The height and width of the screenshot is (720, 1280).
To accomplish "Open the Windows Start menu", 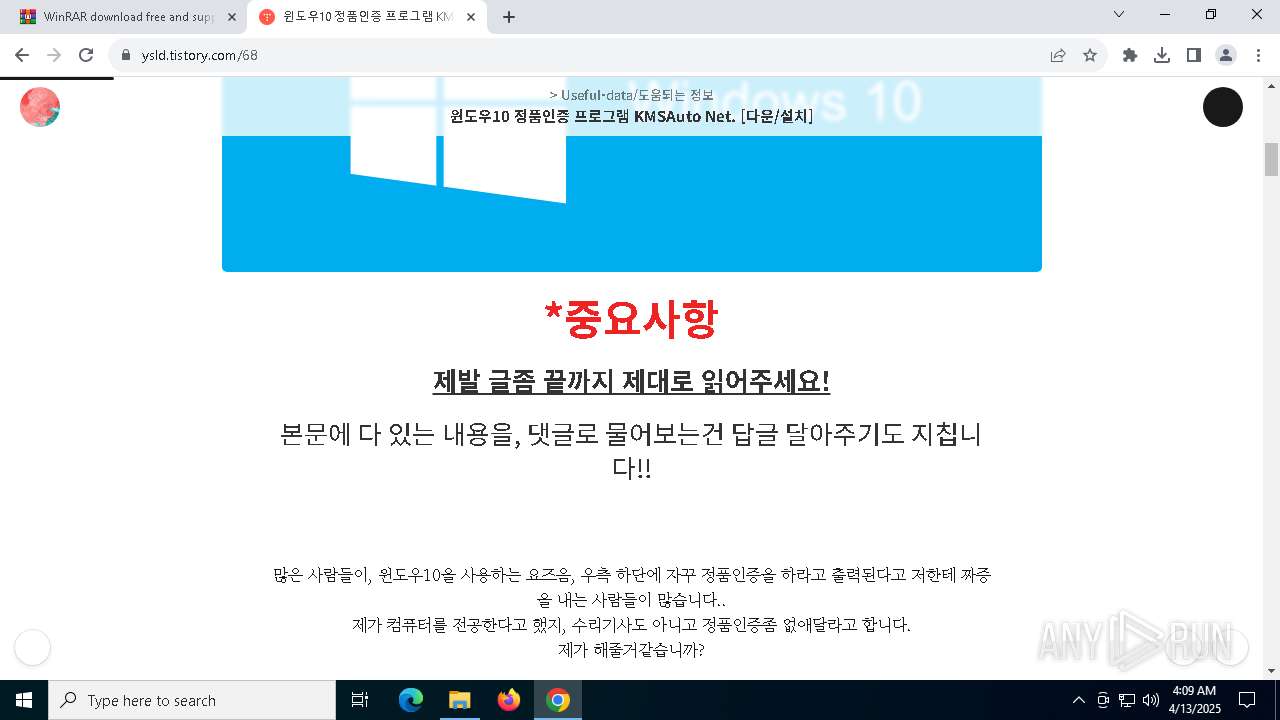I will [24, 700].
